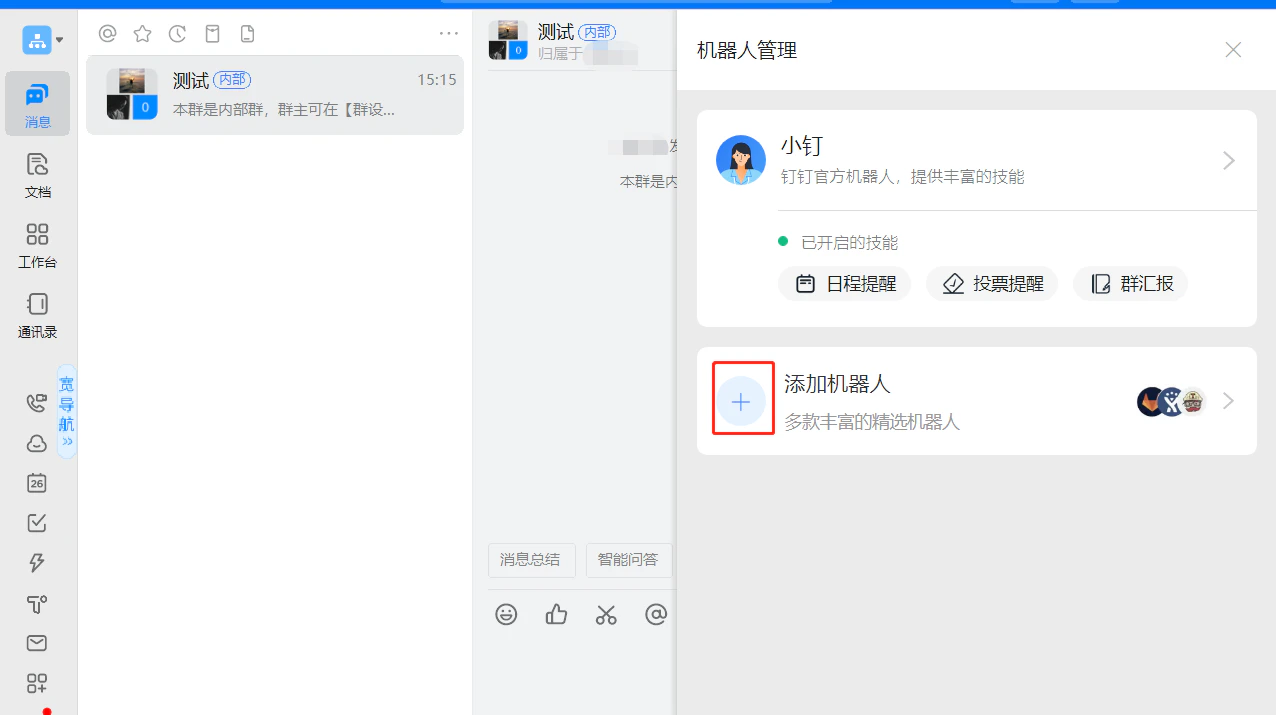Screen dimensions: 1276x715
Task: Click the 智能问答 button
Action: click(629, 560)
